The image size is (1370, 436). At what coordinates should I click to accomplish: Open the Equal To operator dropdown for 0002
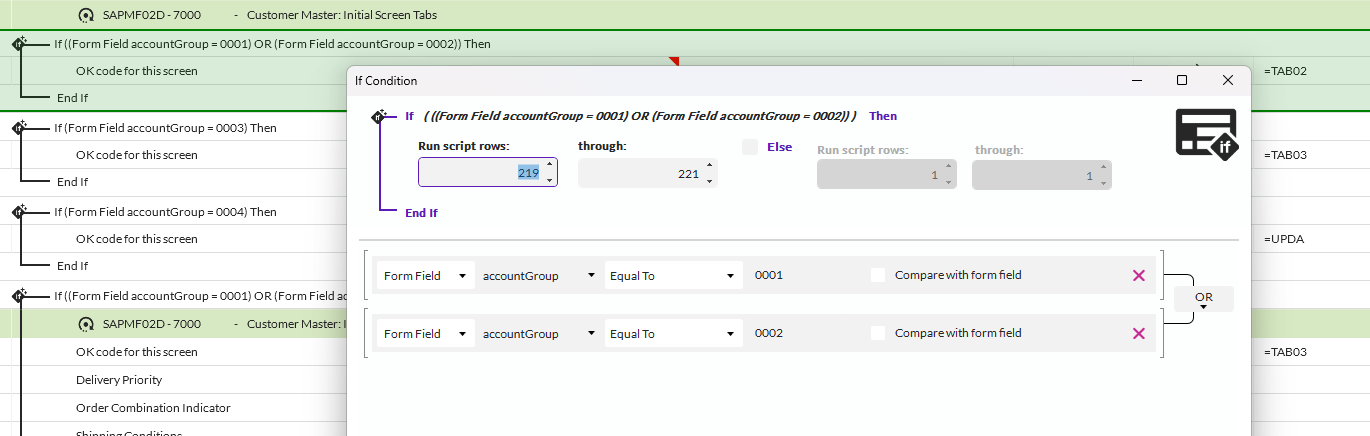673,333
